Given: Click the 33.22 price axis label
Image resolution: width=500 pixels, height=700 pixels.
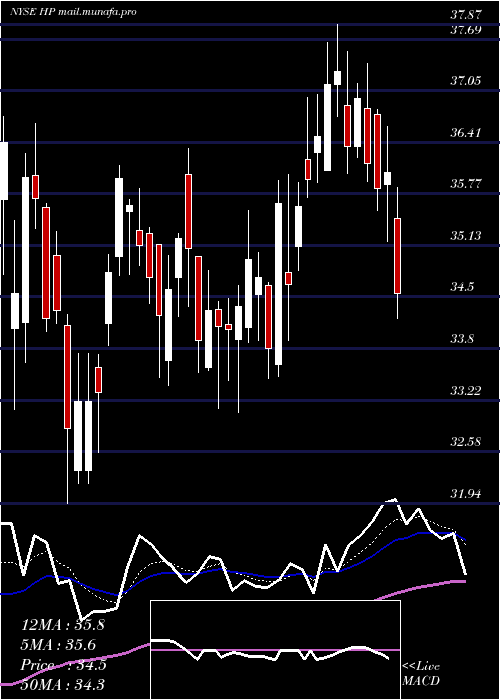Looking at the screenshot, I should pyautogui.click(x=466, y=391).
